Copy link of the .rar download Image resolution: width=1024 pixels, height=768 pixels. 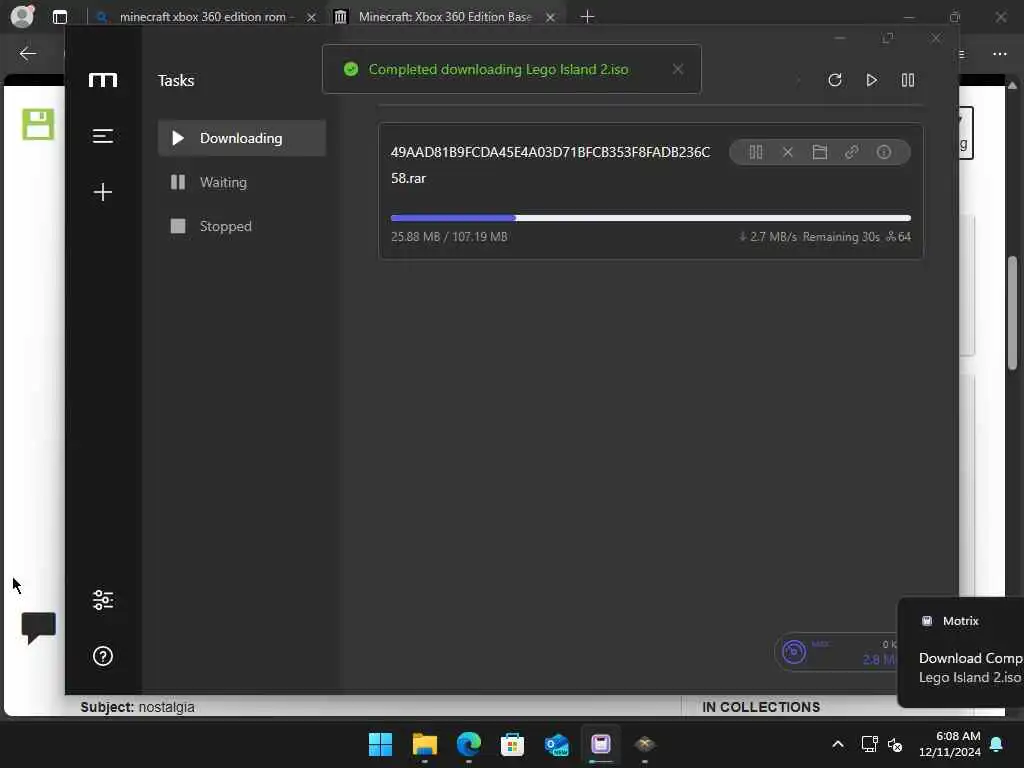click(852, 152)
